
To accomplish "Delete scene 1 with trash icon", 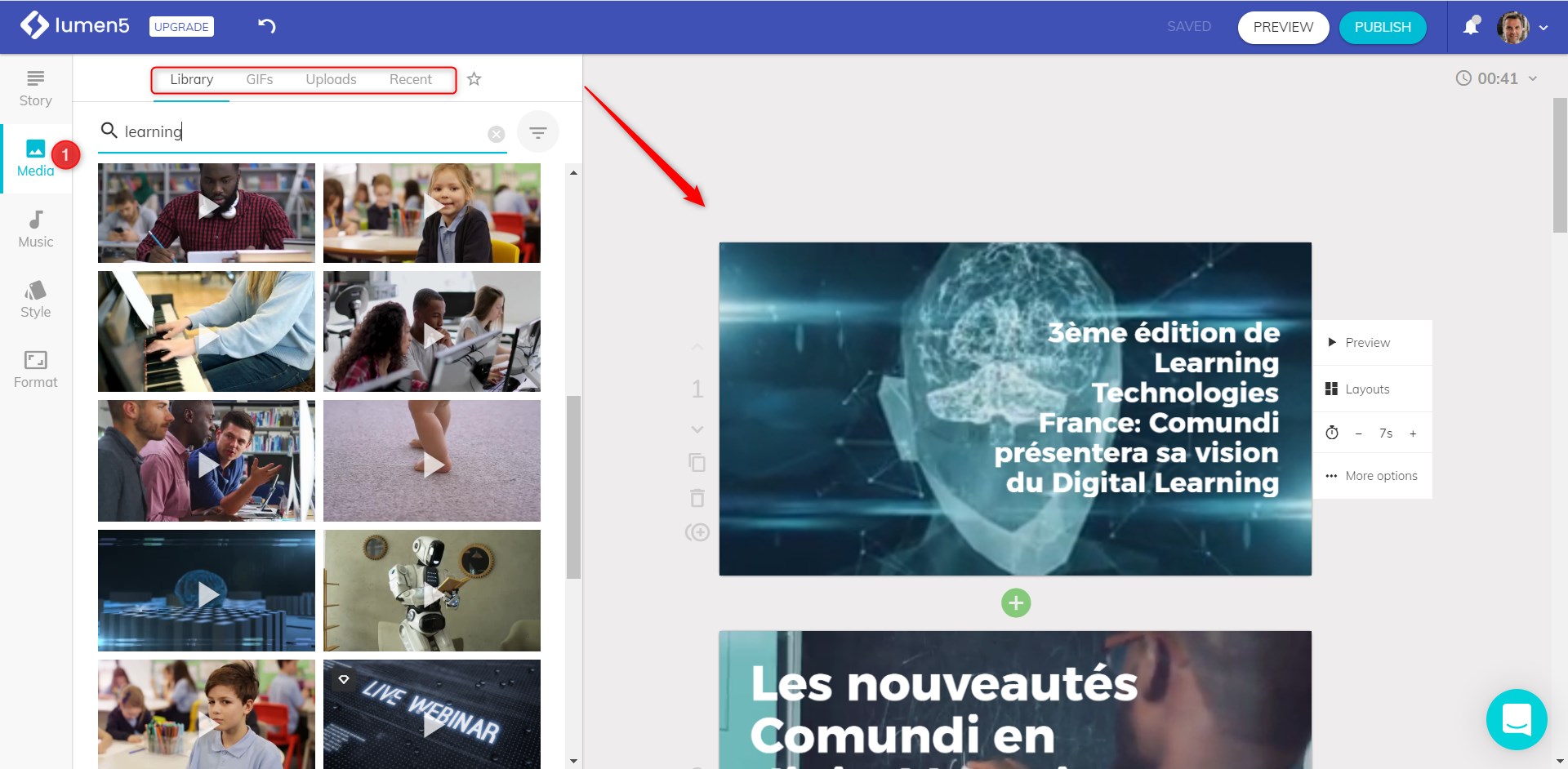I will [697, 498].
